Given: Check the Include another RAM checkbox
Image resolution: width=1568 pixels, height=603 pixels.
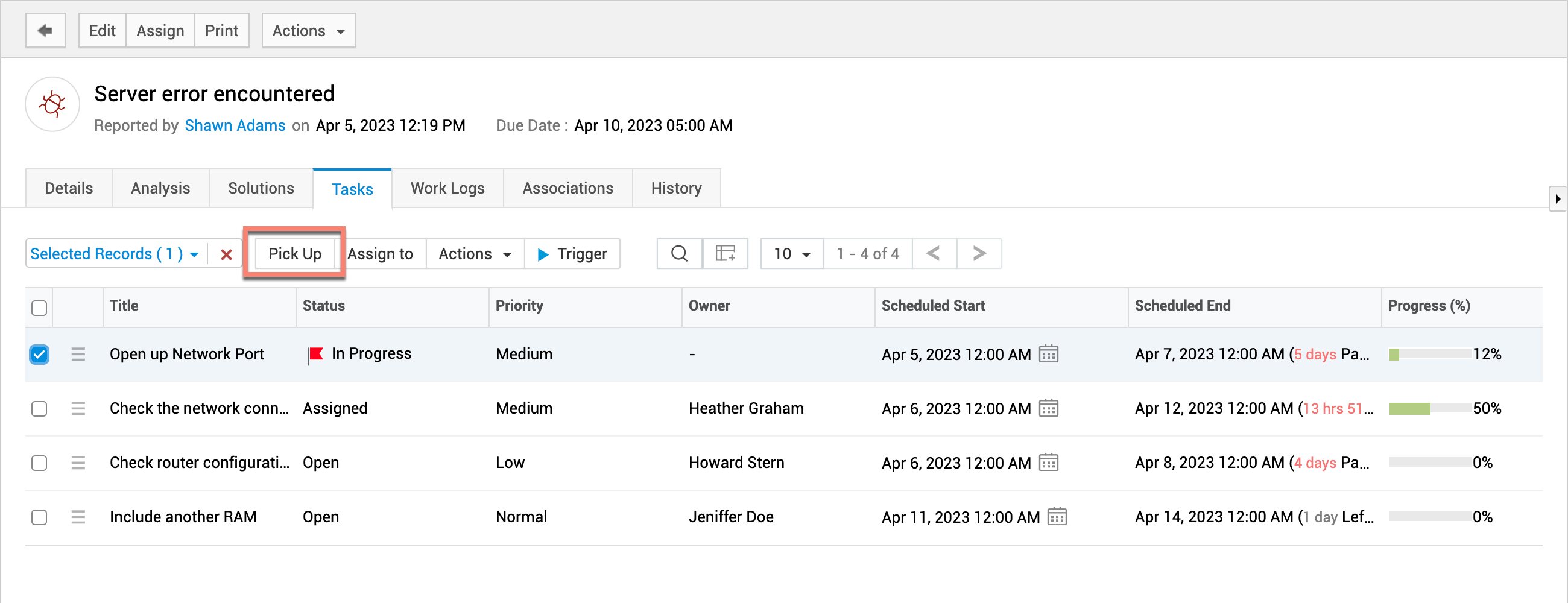Looking at the screenshot, I should click(x=40, y=517).
